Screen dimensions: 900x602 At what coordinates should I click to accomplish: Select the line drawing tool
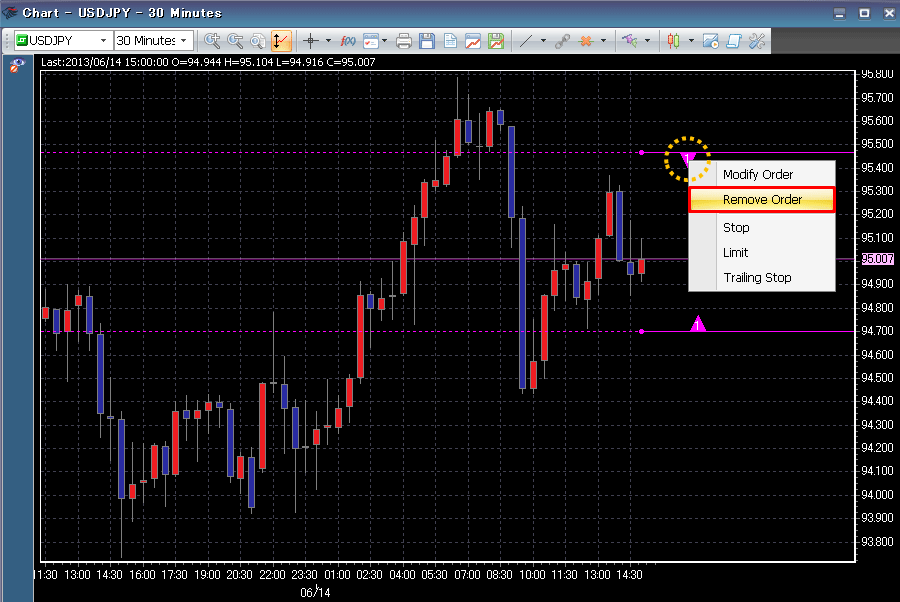(526, 41)
